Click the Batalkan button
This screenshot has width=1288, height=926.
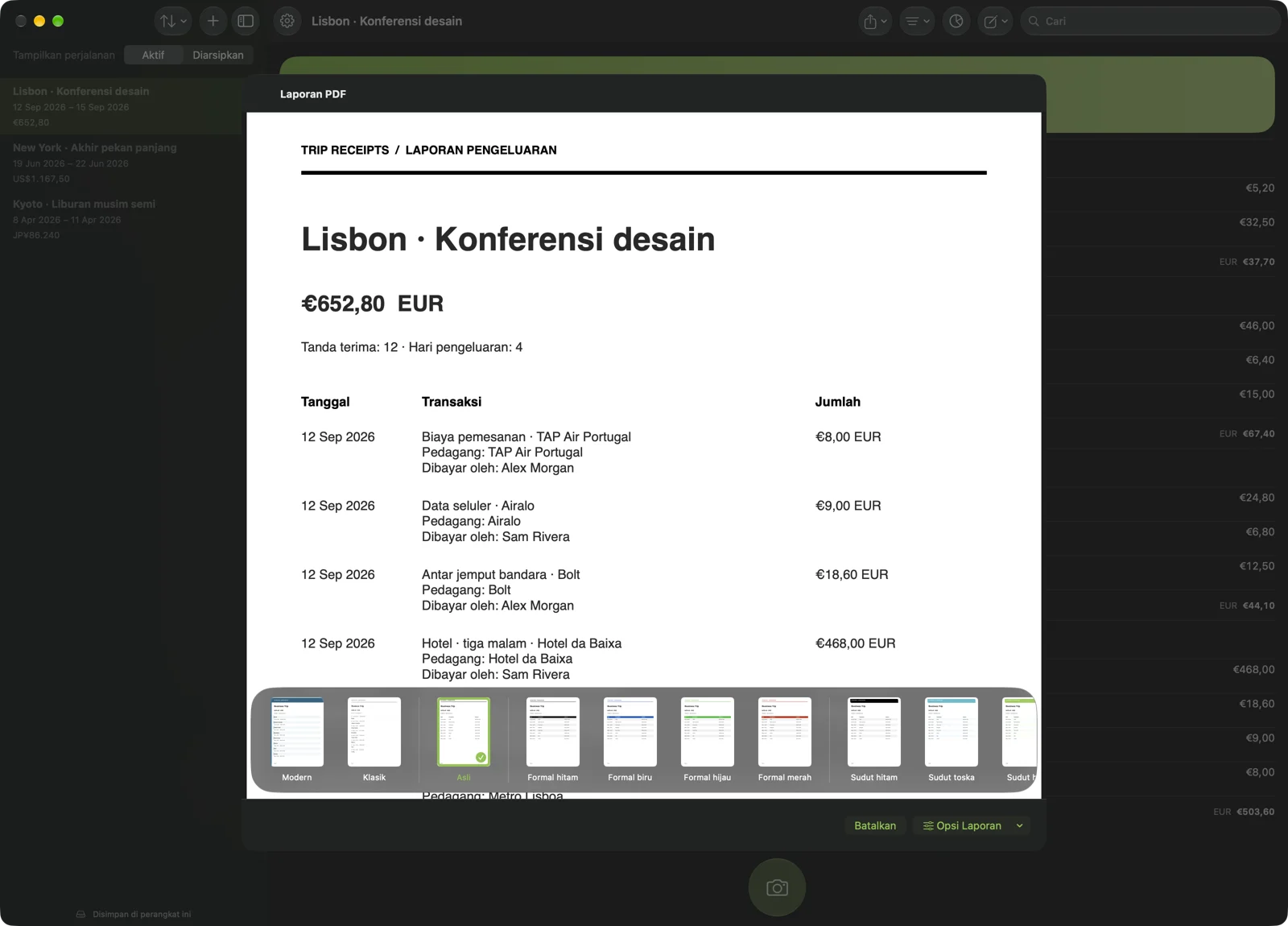(875, 826)
